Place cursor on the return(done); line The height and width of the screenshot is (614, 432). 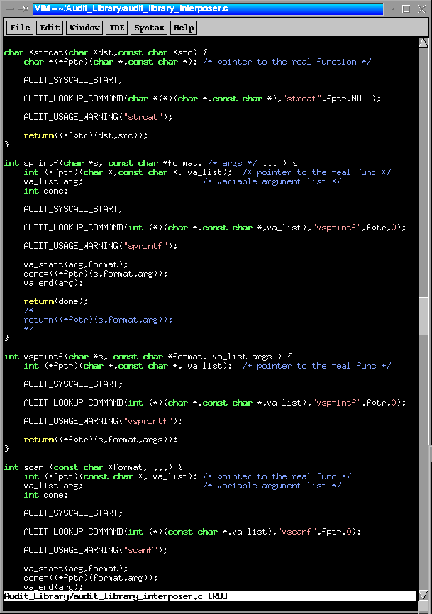point(55,302)
